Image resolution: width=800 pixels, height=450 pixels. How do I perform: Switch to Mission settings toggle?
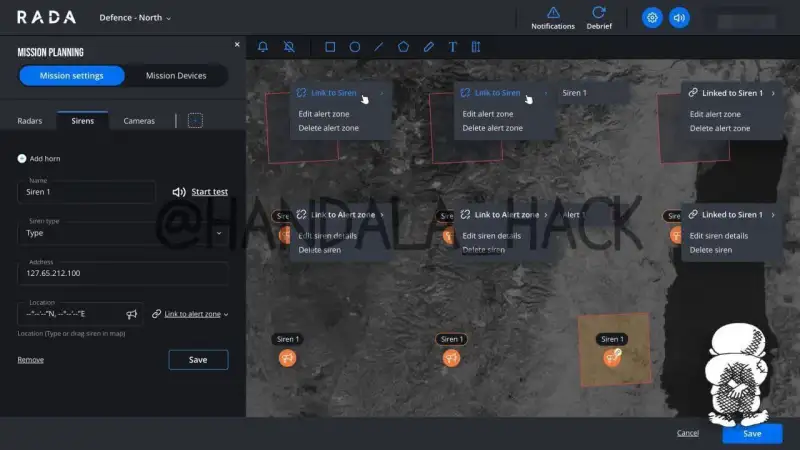pos(72,76)
